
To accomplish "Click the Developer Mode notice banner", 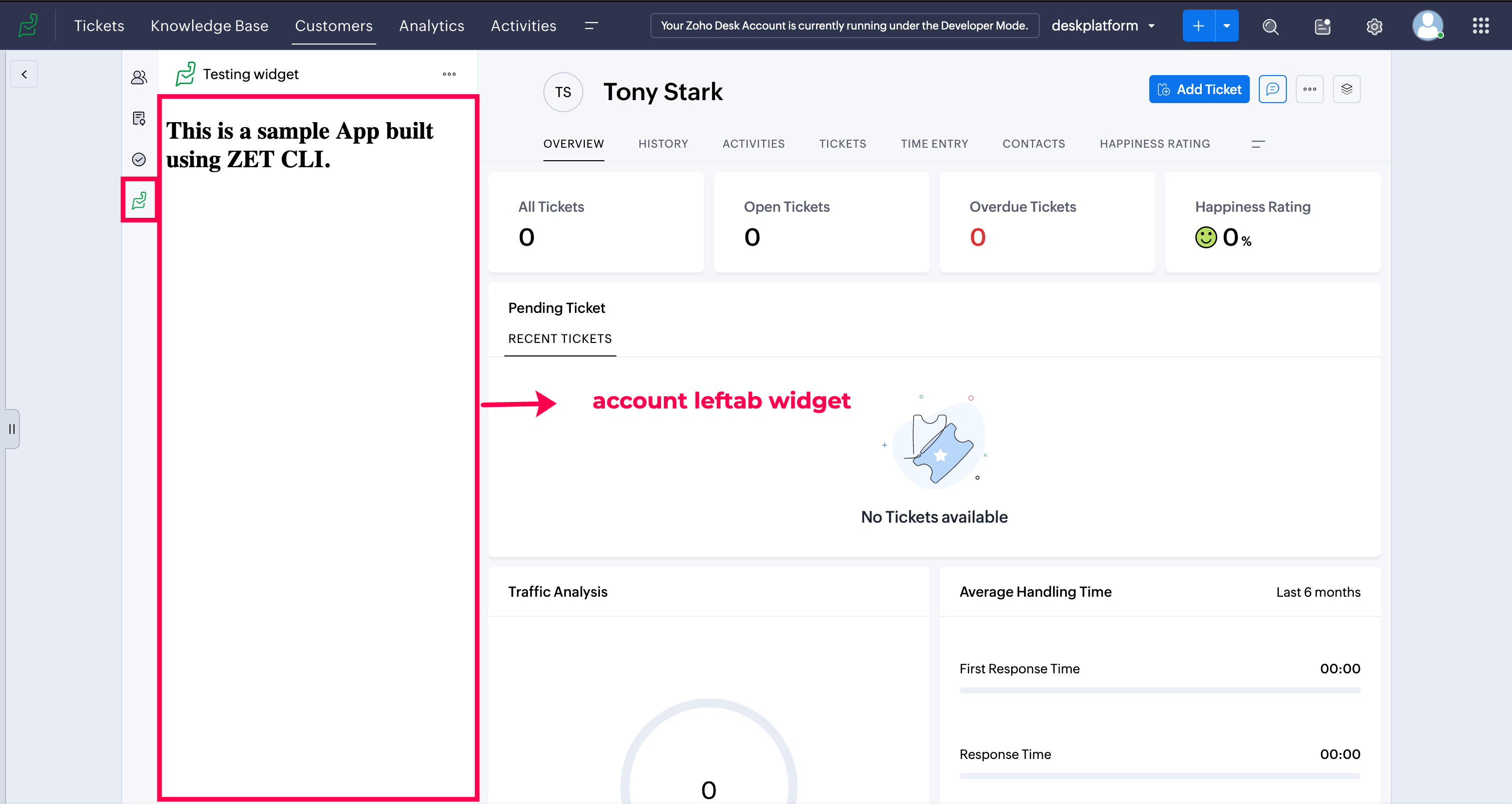I will pos(844,25).
